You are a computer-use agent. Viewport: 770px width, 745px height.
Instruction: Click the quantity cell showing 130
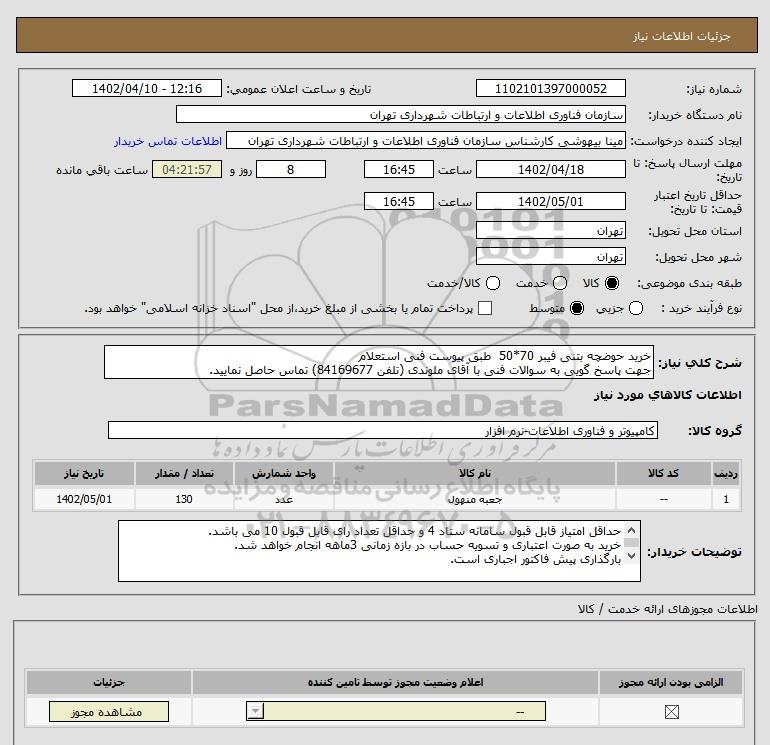click(x=184, y=499)
